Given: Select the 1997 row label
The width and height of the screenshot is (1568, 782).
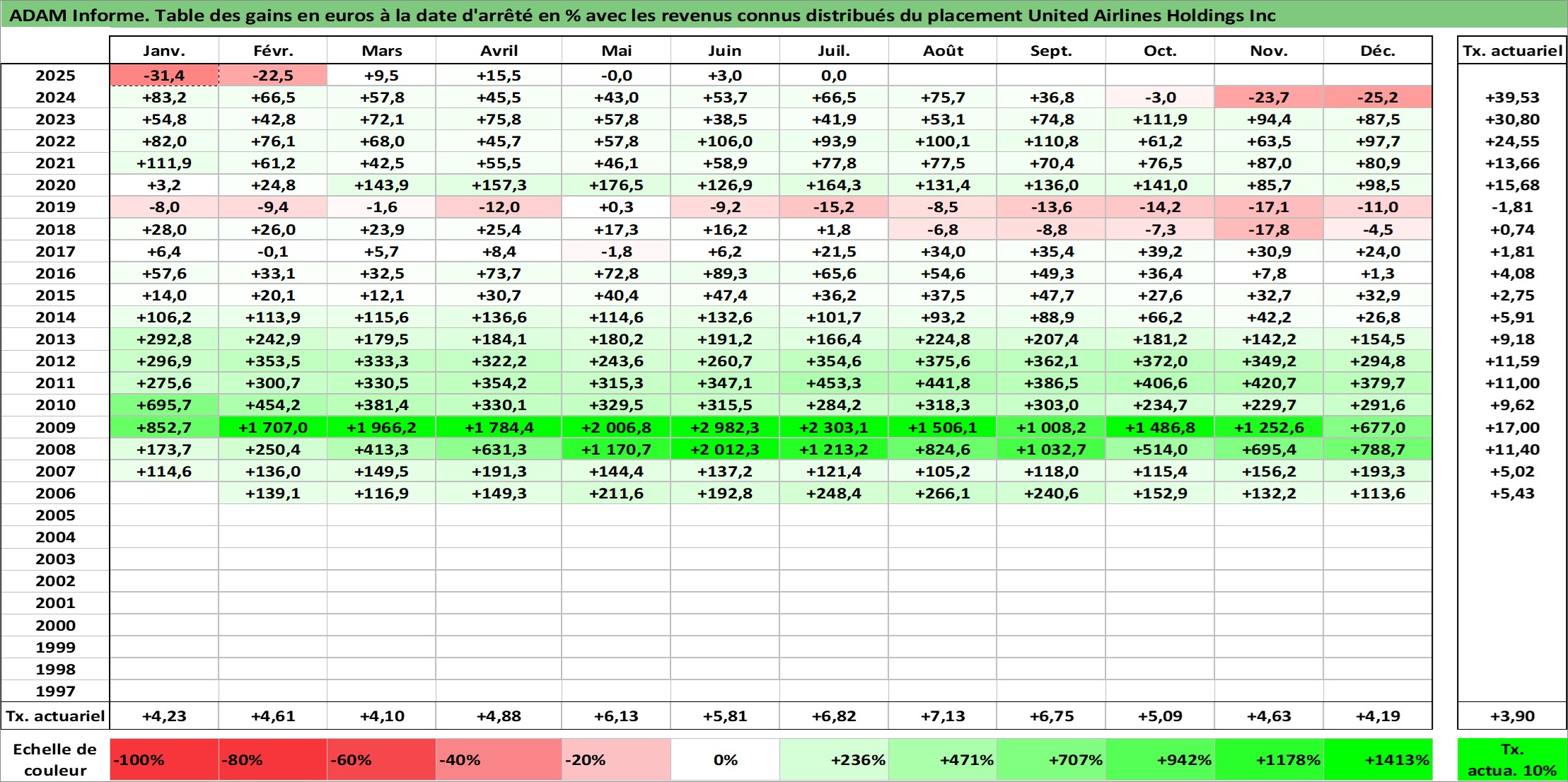Looking at the screenshot, I should tap(55, 691).
